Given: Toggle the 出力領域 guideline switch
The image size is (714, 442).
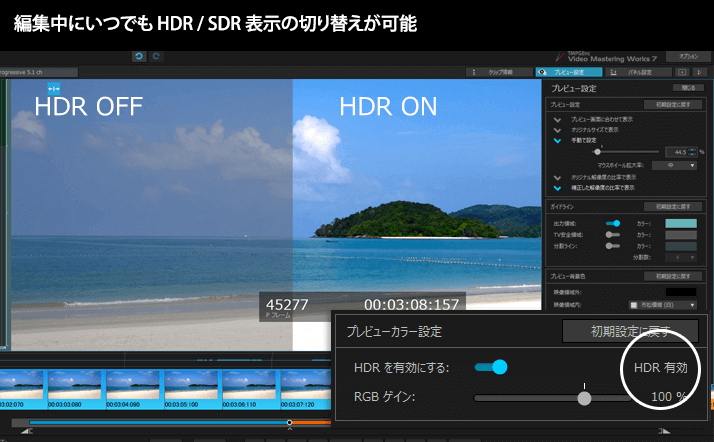Looking at the screenshot, I should pos(613,224).
